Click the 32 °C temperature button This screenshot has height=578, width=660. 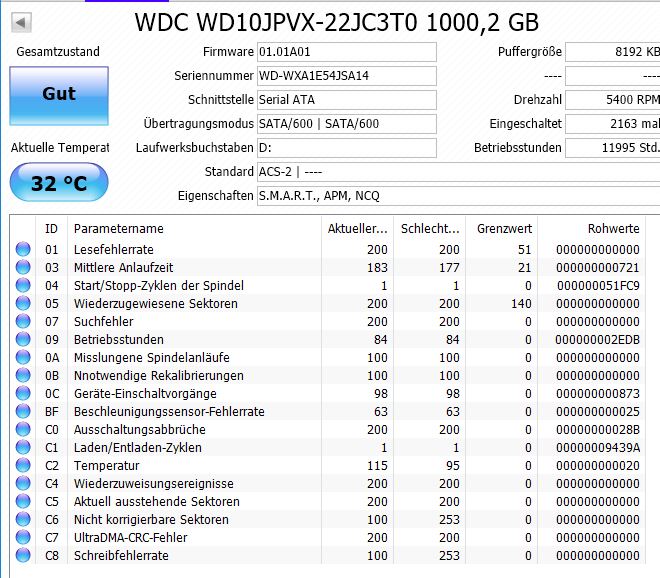(x=59, y=182)
